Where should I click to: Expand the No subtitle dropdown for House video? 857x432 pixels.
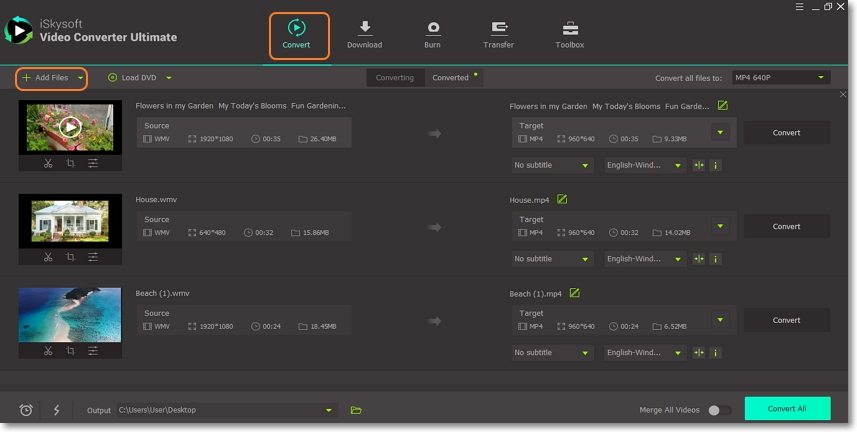click(553, 259)
